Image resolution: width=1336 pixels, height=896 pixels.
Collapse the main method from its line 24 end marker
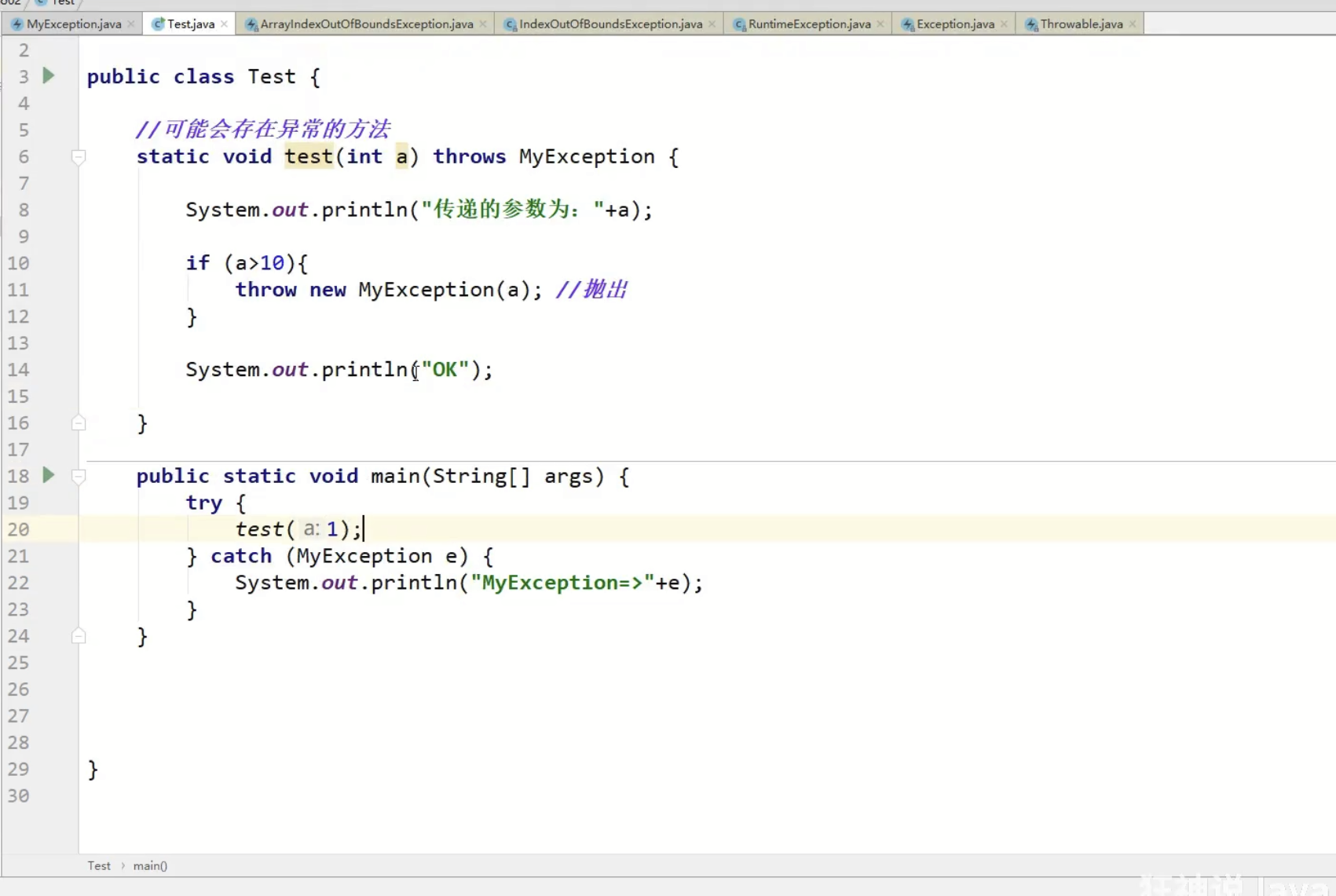(79, 635)
